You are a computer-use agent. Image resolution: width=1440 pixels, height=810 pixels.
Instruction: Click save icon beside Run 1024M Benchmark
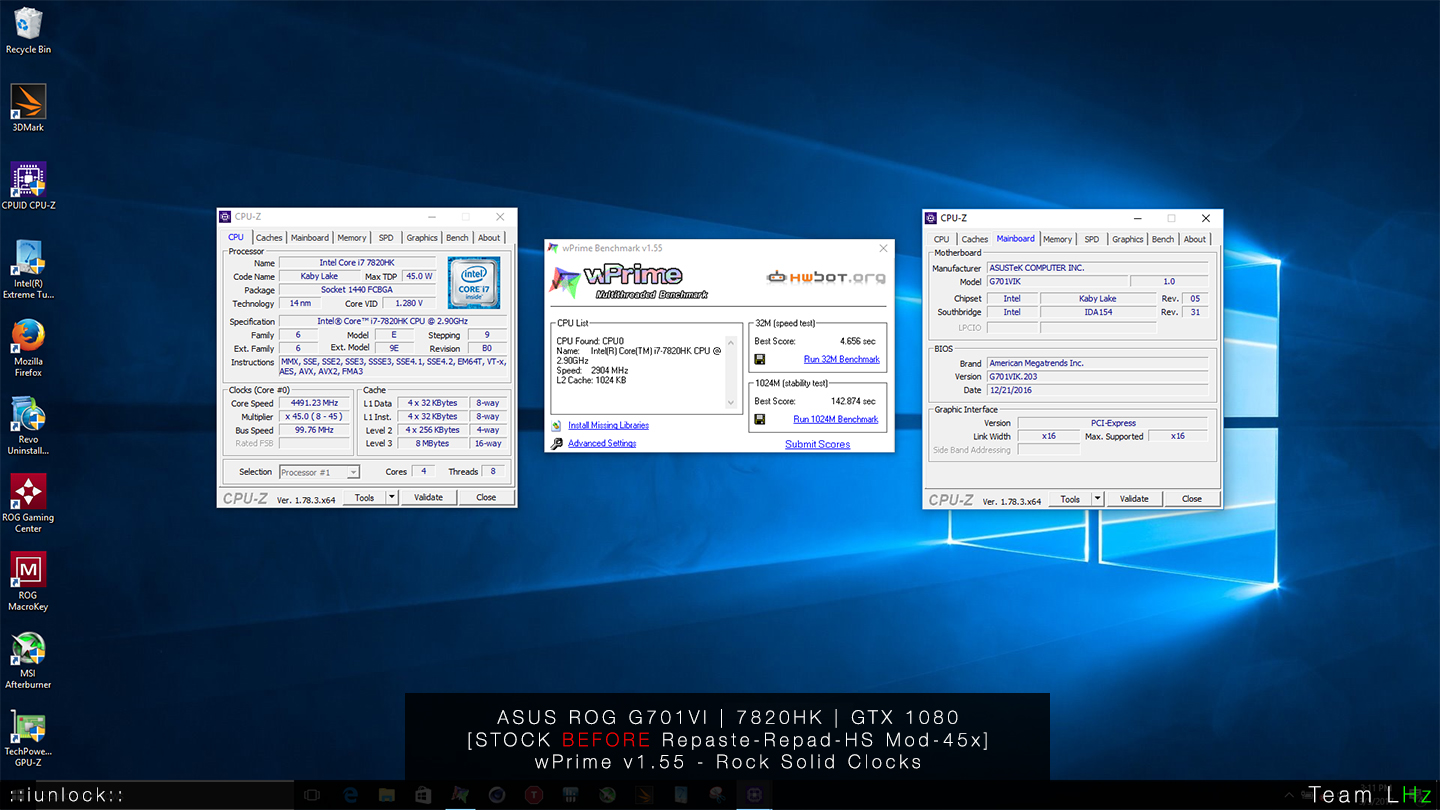(760, 419)
